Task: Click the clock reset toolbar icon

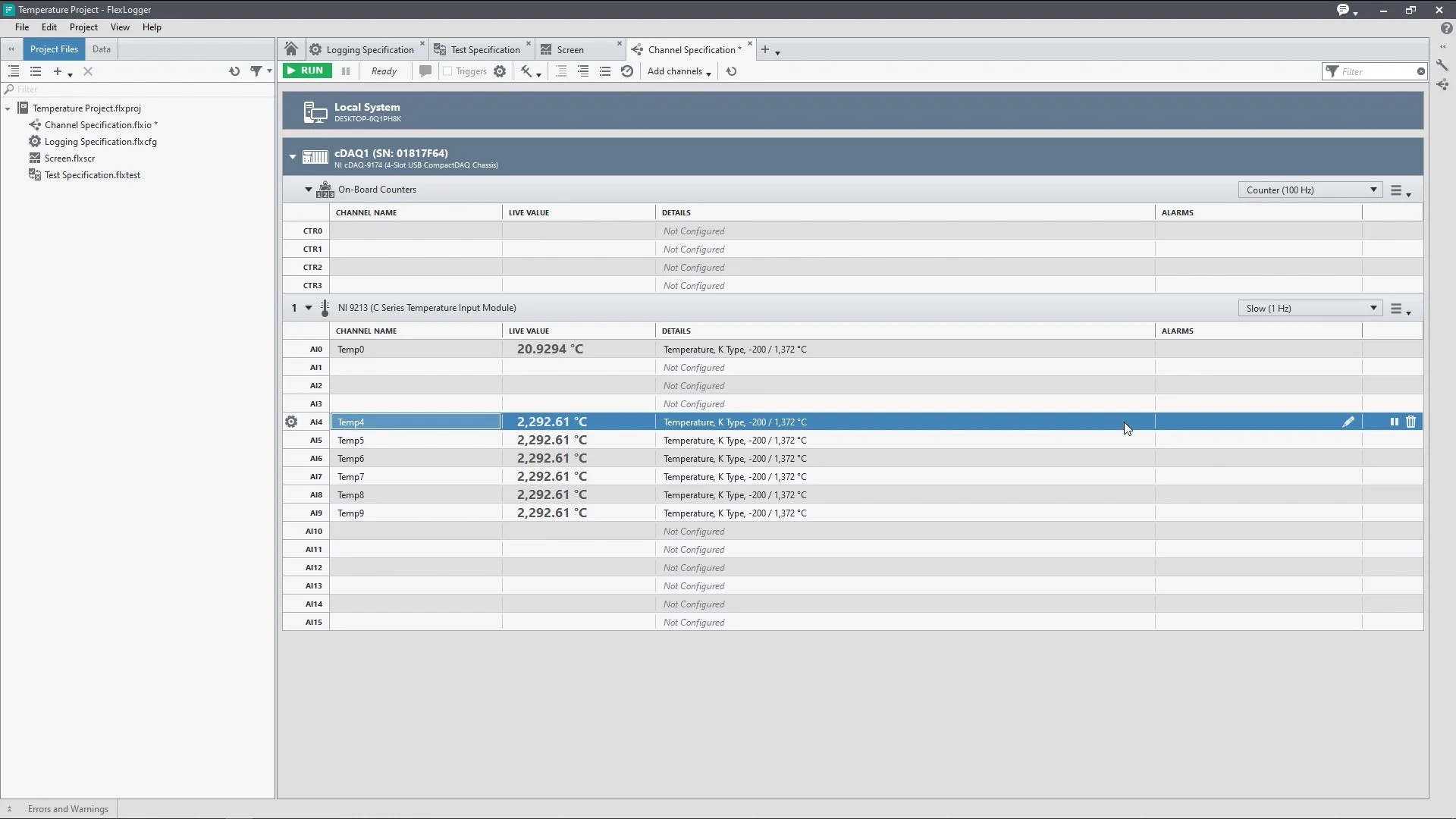Action: pyautogui.click(x=627, y=71)
